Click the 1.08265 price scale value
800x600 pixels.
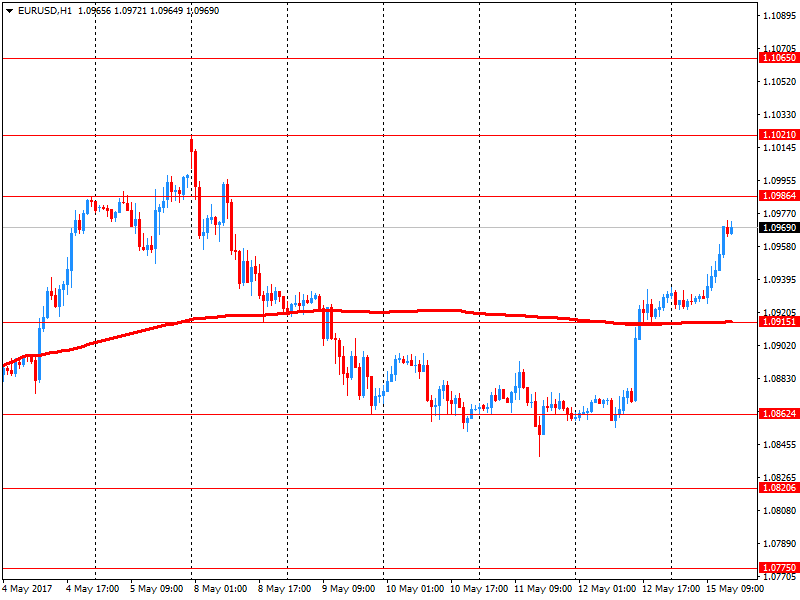tap(780, 478)
